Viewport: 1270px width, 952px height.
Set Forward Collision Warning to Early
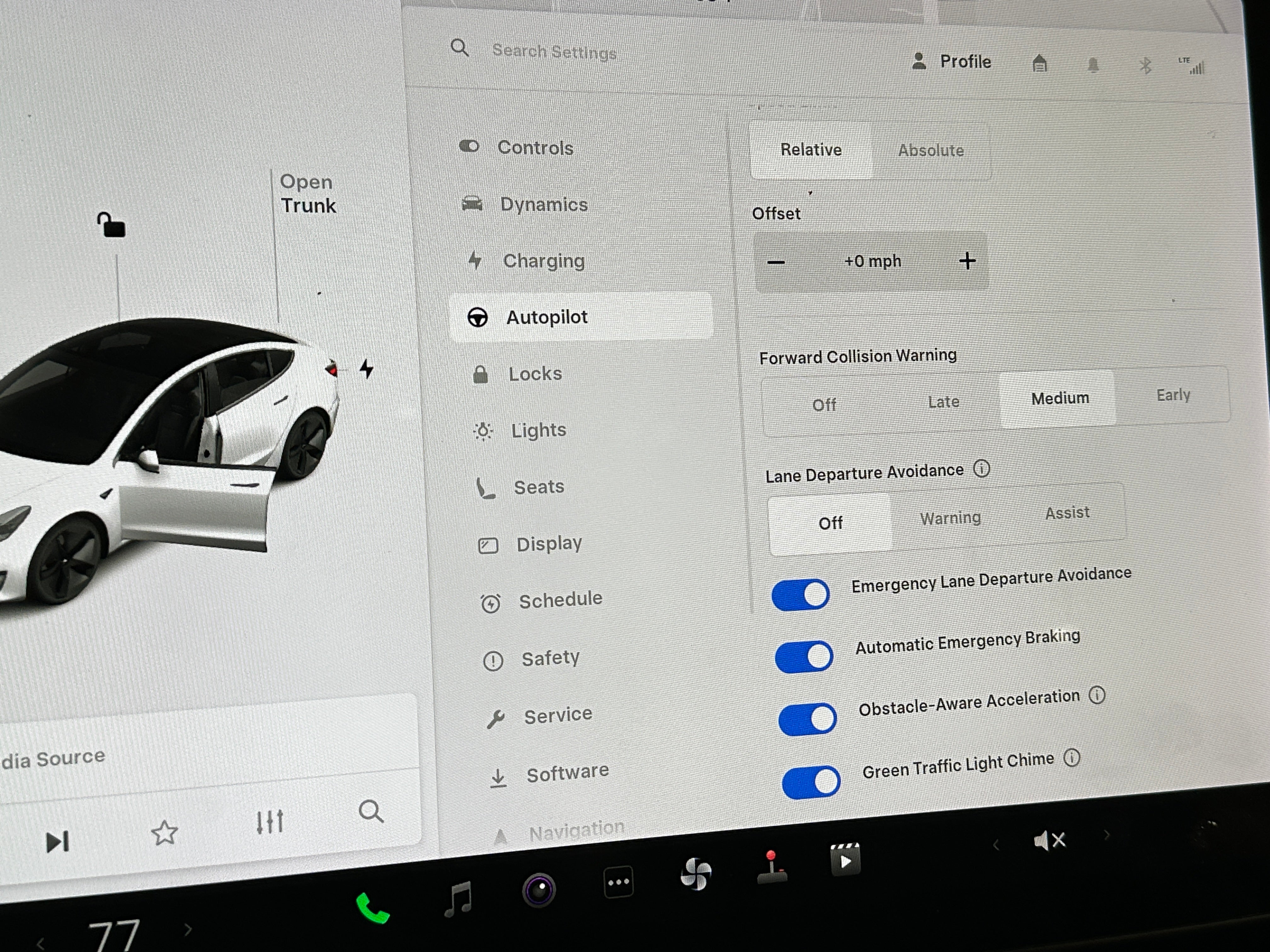pyautogui.click(x=1173, y=395)
